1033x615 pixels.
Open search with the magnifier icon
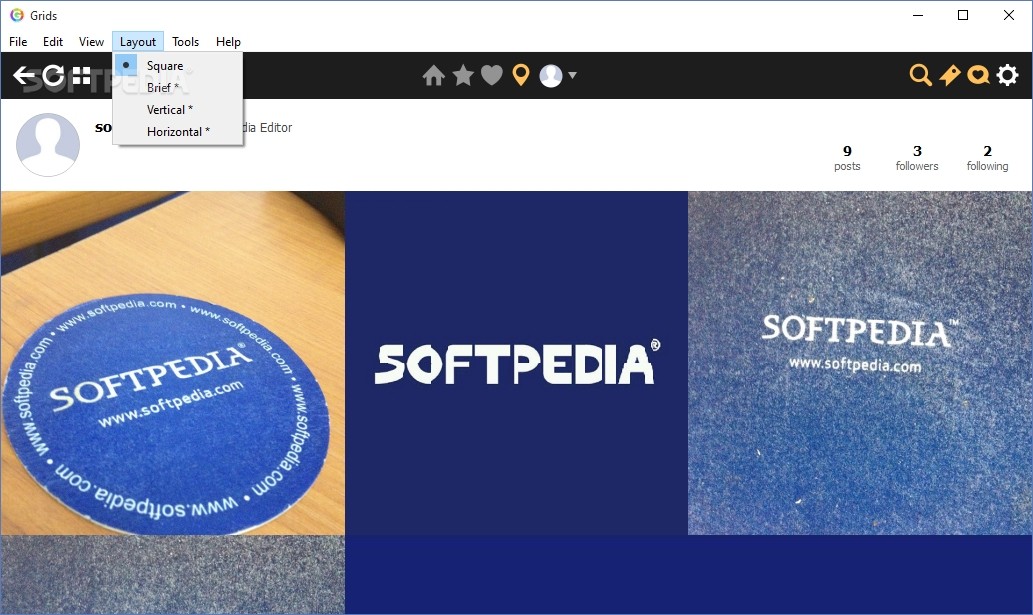click(920, 75)
